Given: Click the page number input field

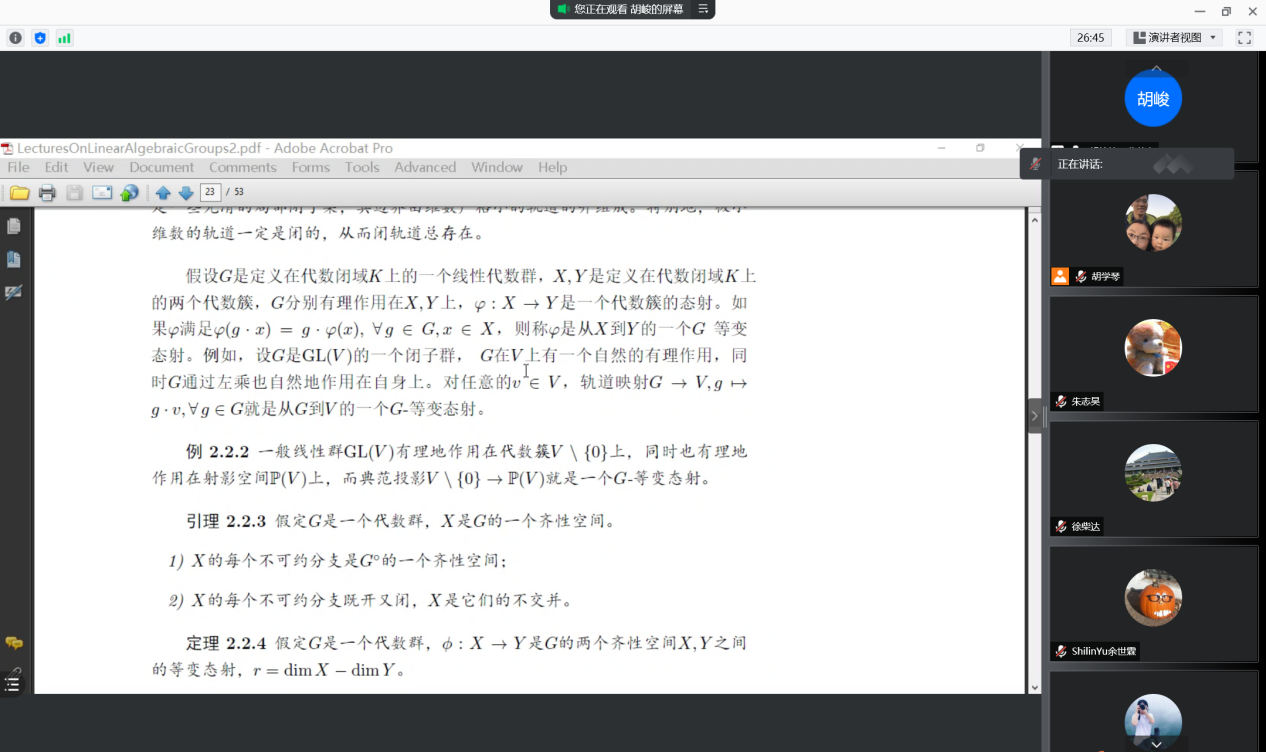Looking at the screenshot, I should tap(210, 192).
